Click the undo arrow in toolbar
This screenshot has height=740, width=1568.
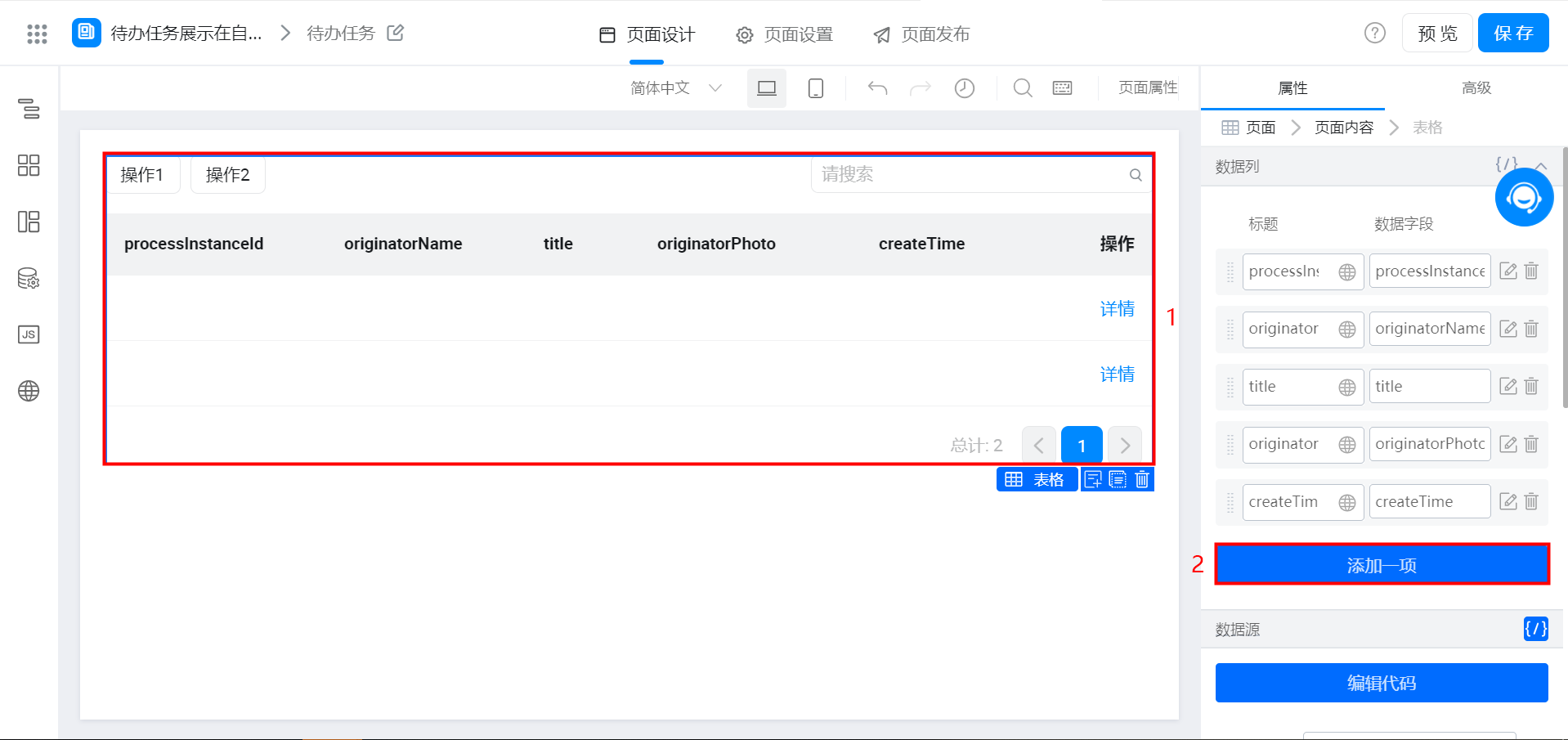coord(877,88)
